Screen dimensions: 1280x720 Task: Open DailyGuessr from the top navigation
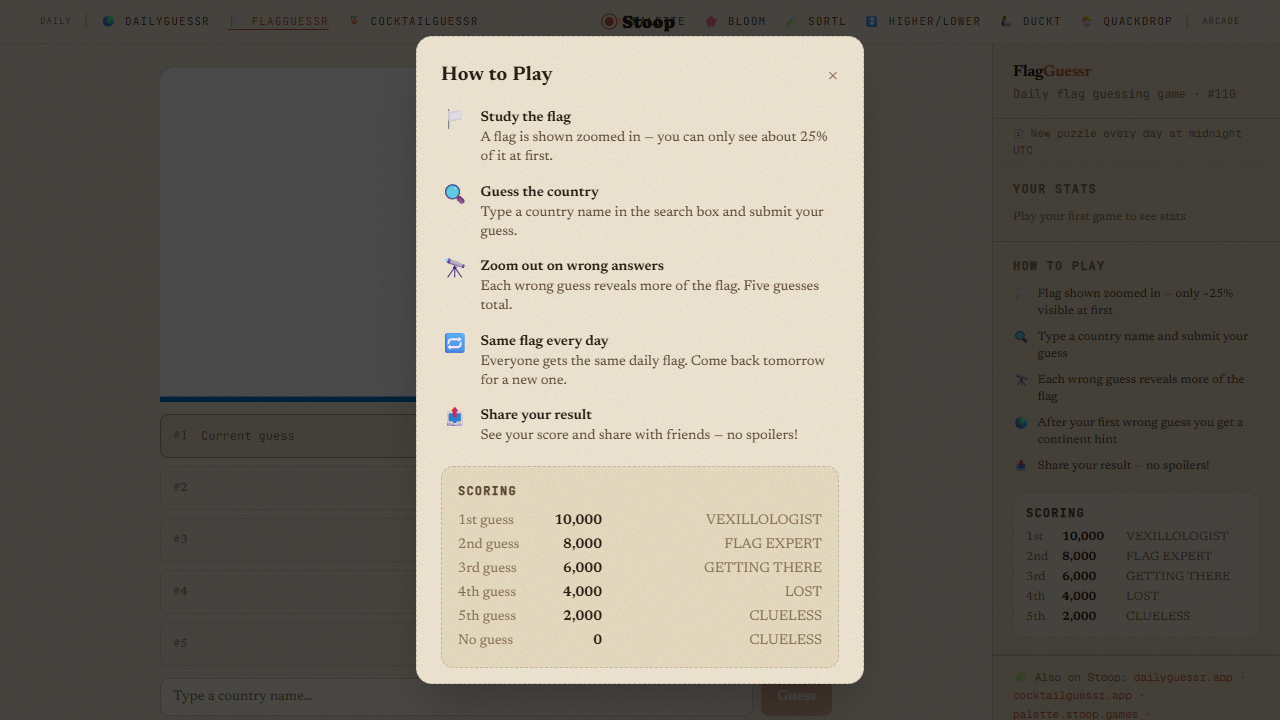[156, 21]
